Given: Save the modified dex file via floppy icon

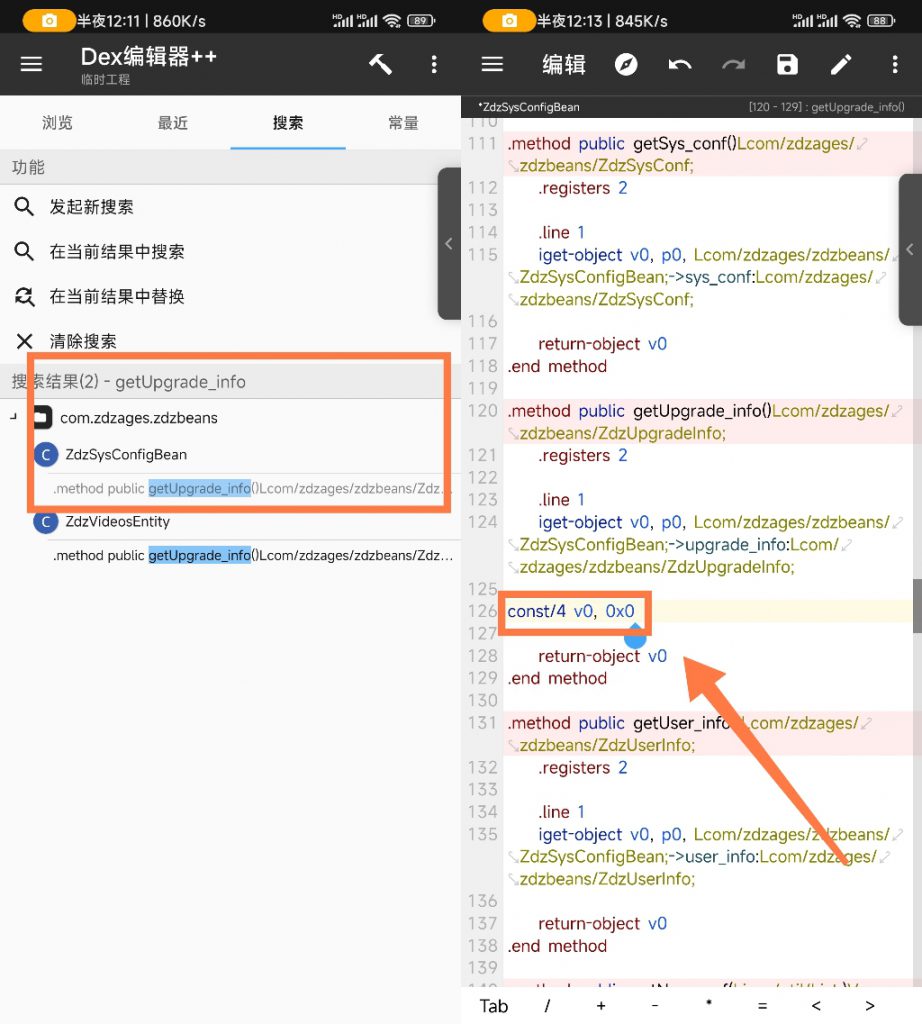Looking at the screenshot, I should pyautogui.click(x=787, y=63).
